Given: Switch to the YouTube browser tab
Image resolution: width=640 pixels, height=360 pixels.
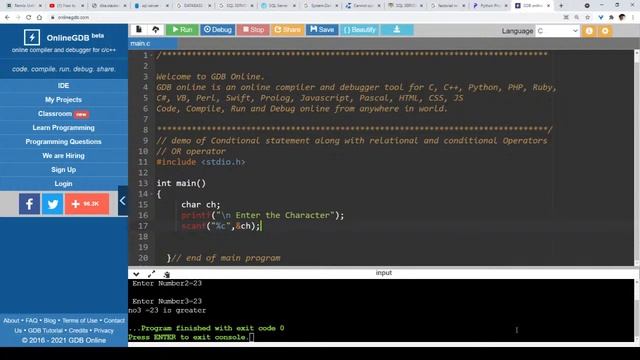Looking at the screenshot, I should pyautogui.click(x=66, y=6).
